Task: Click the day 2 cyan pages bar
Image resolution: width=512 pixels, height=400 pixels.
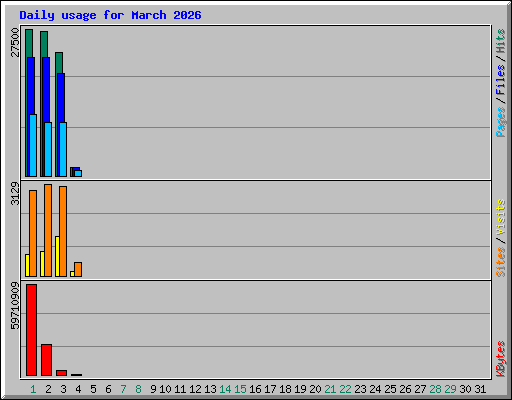Action: tap(48, 149)
